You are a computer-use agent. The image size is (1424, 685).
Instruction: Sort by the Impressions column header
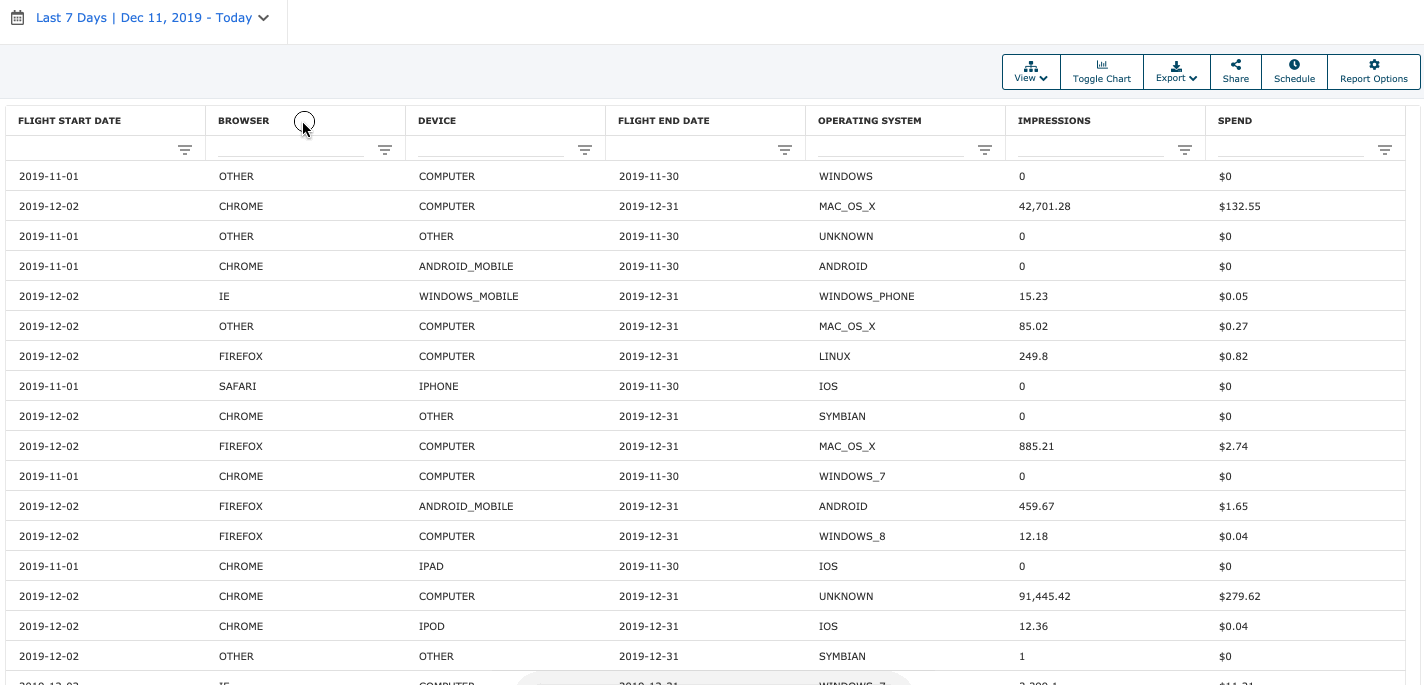(x=1054, y=121)
